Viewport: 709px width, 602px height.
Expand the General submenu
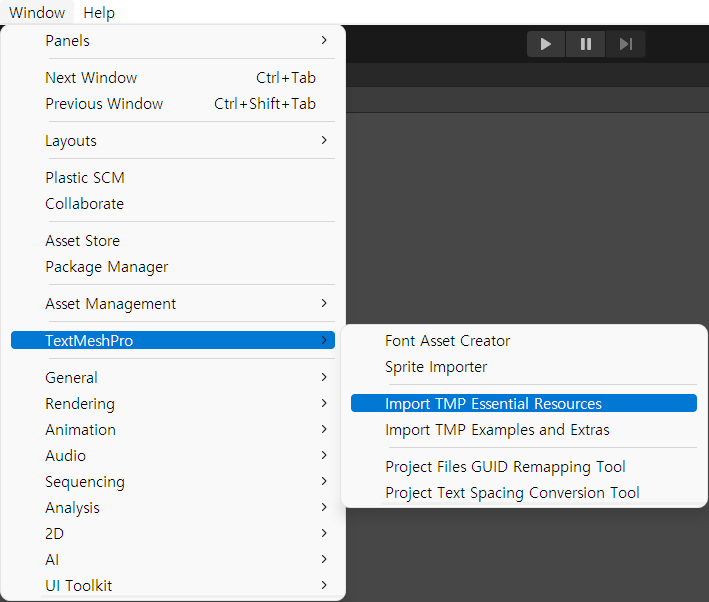coord(173,377)
